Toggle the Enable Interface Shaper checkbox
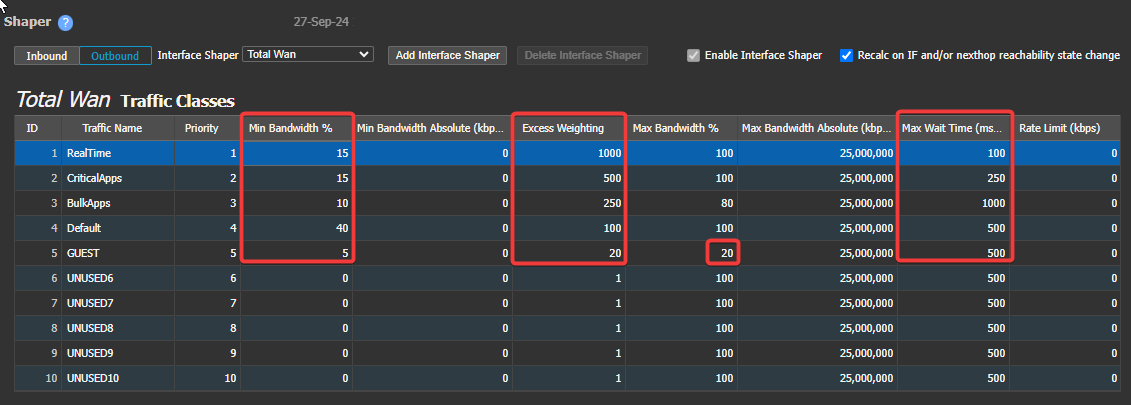This screenshot has width=1131, height=405. (x=694, y=56)
